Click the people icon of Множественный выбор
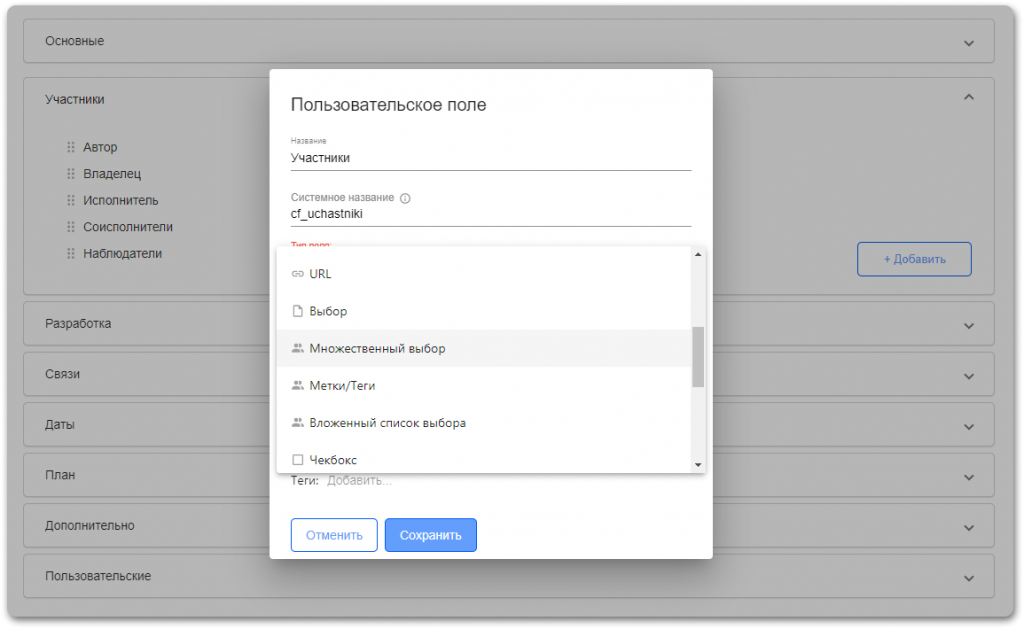 [298, 348]
